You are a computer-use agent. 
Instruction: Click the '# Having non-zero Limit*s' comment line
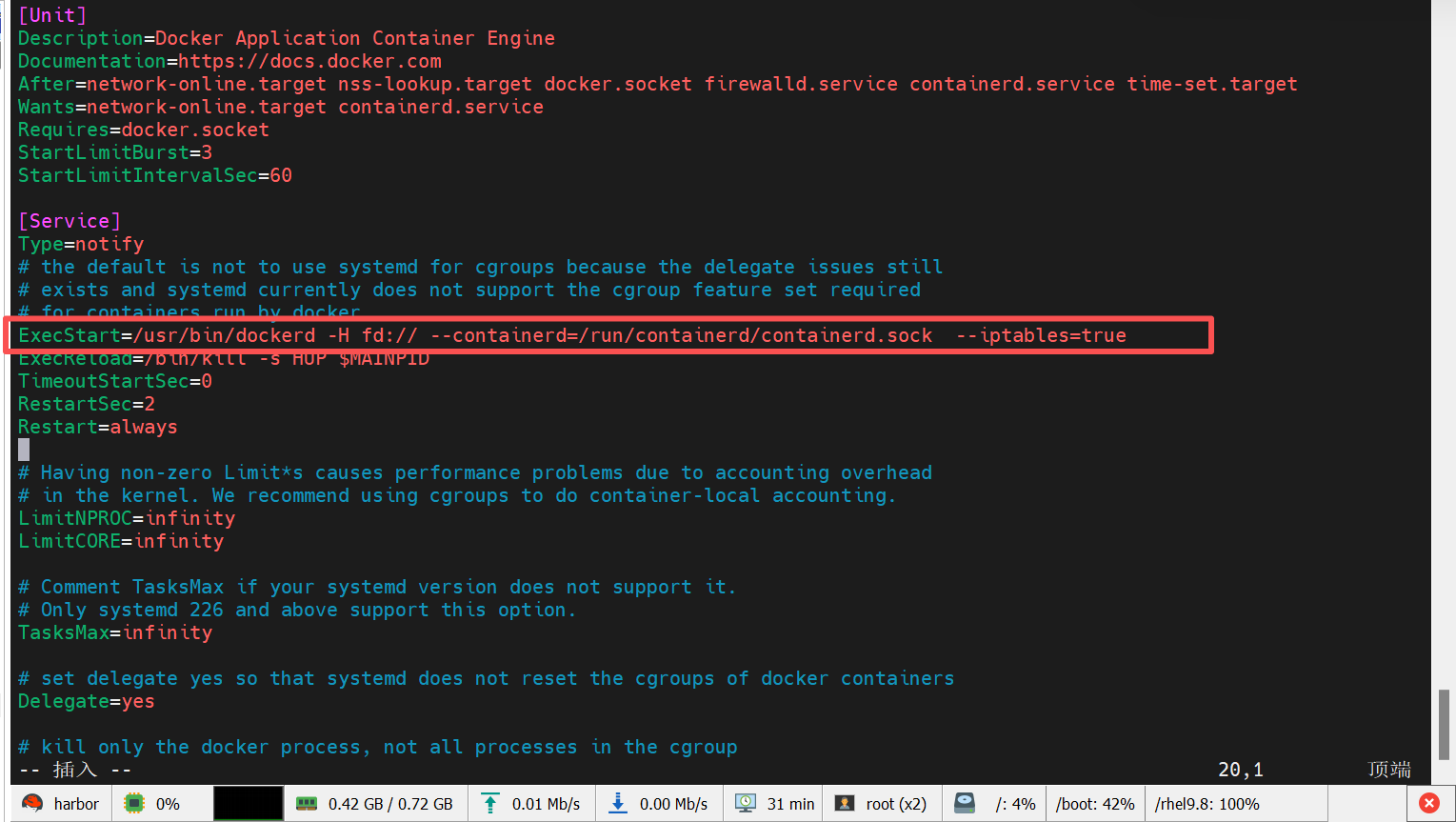(x=475, y=472)
